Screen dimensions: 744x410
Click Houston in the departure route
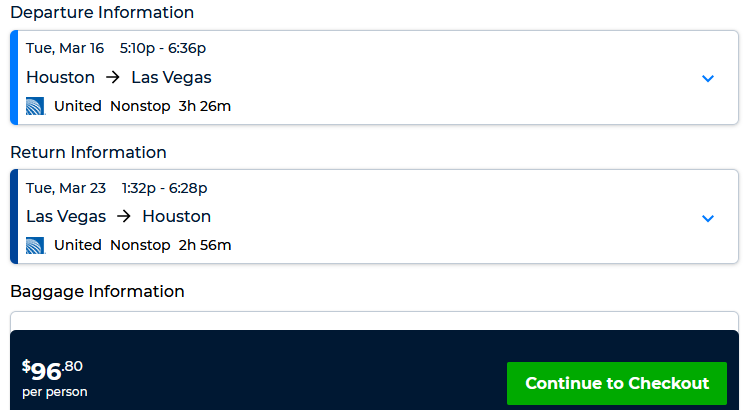[x=60, y=78]
